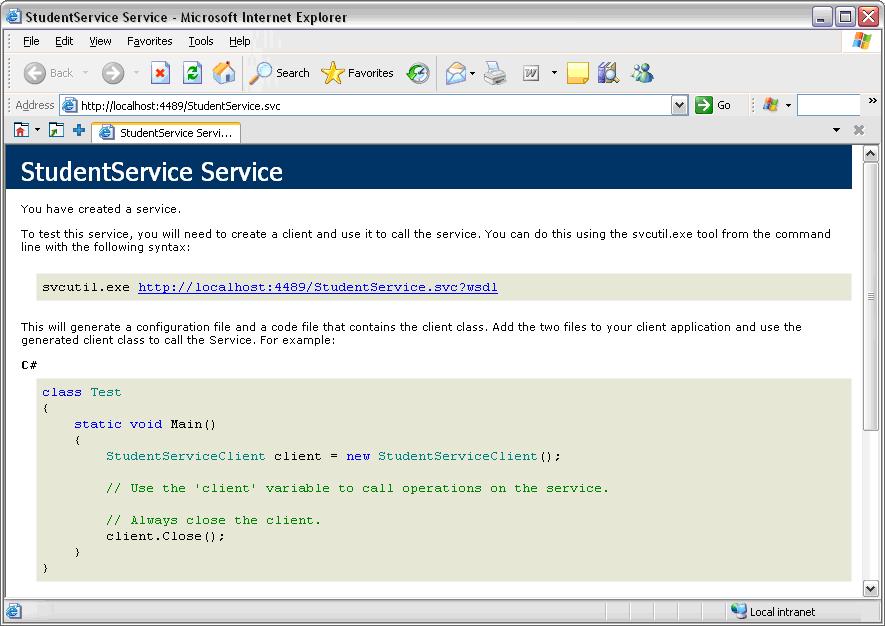The height and width of the screenshot is (626, 885).
Task: Open the Tools menu
Action: pyautogui.click(x=201, y=41)
